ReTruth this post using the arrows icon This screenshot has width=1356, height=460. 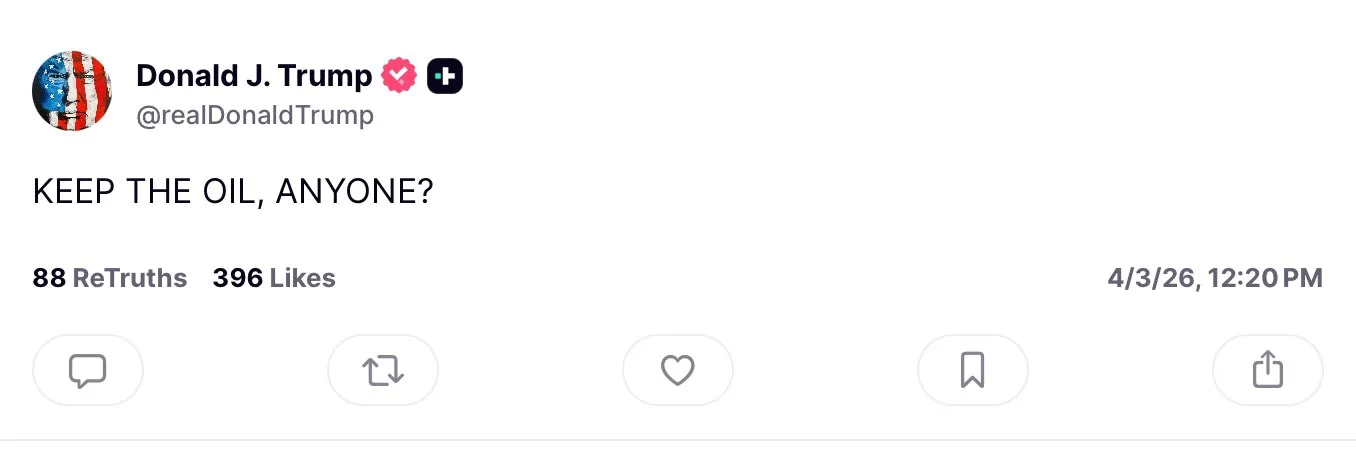pos(383,370)
